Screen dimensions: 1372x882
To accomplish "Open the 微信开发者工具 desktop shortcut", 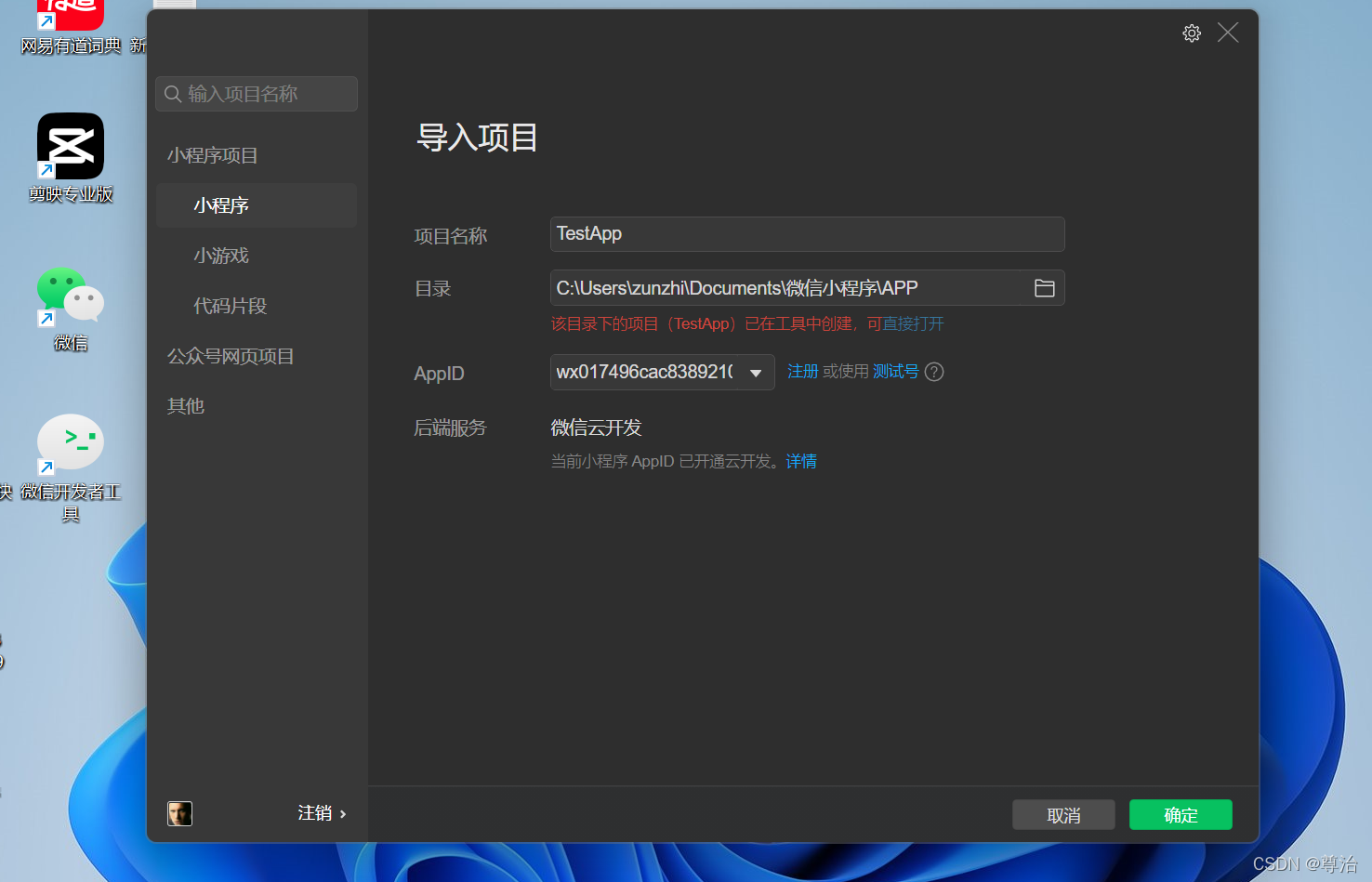I will [71, 467].
